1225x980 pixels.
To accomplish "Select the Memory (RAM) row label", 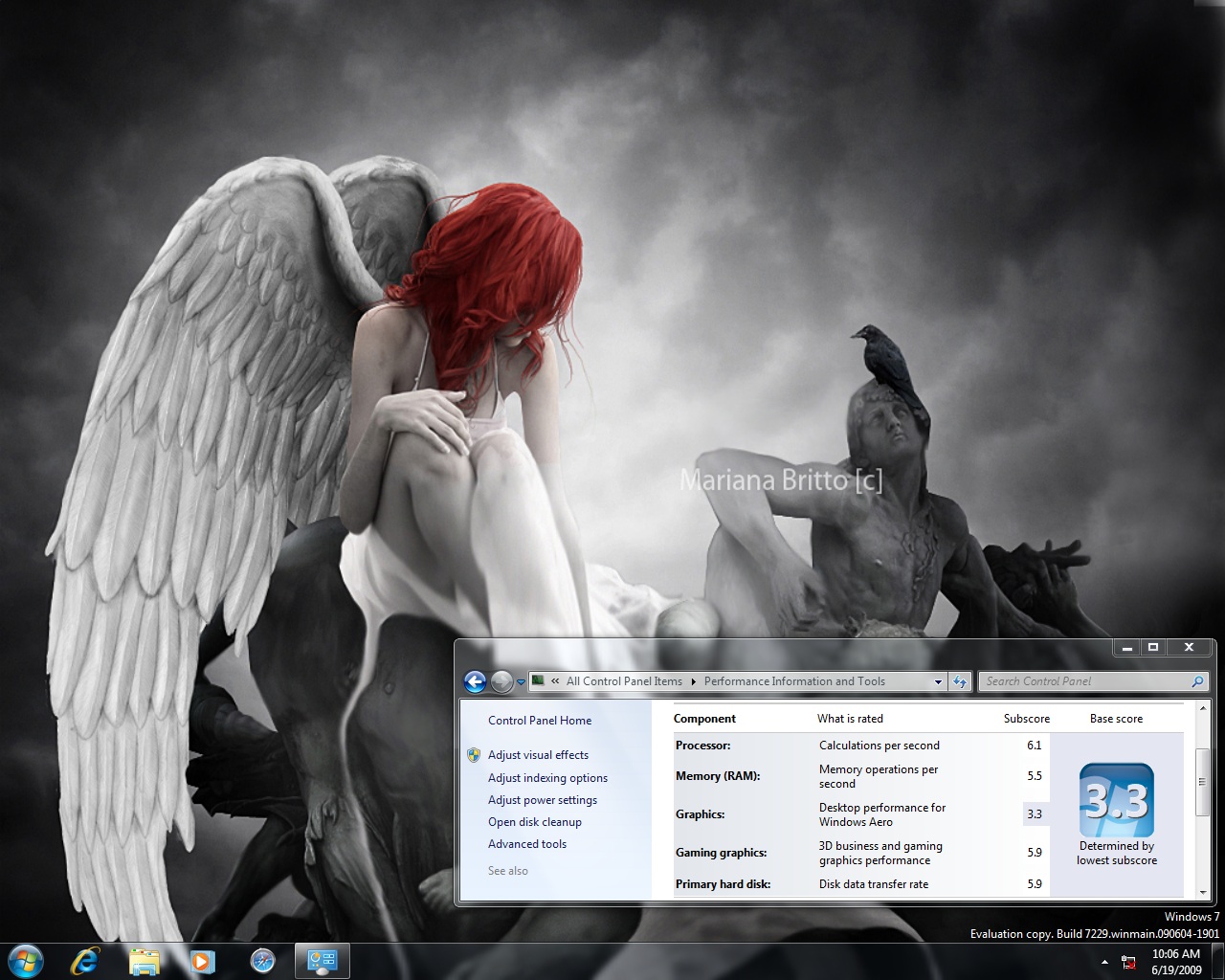I will click(718, 776).
